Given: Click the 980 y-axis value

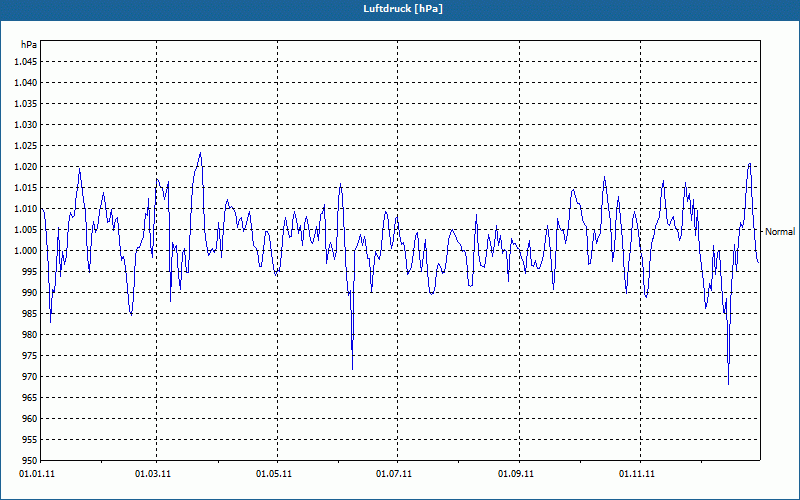Looking at the screenshot, I should click(x=30, y=335).
